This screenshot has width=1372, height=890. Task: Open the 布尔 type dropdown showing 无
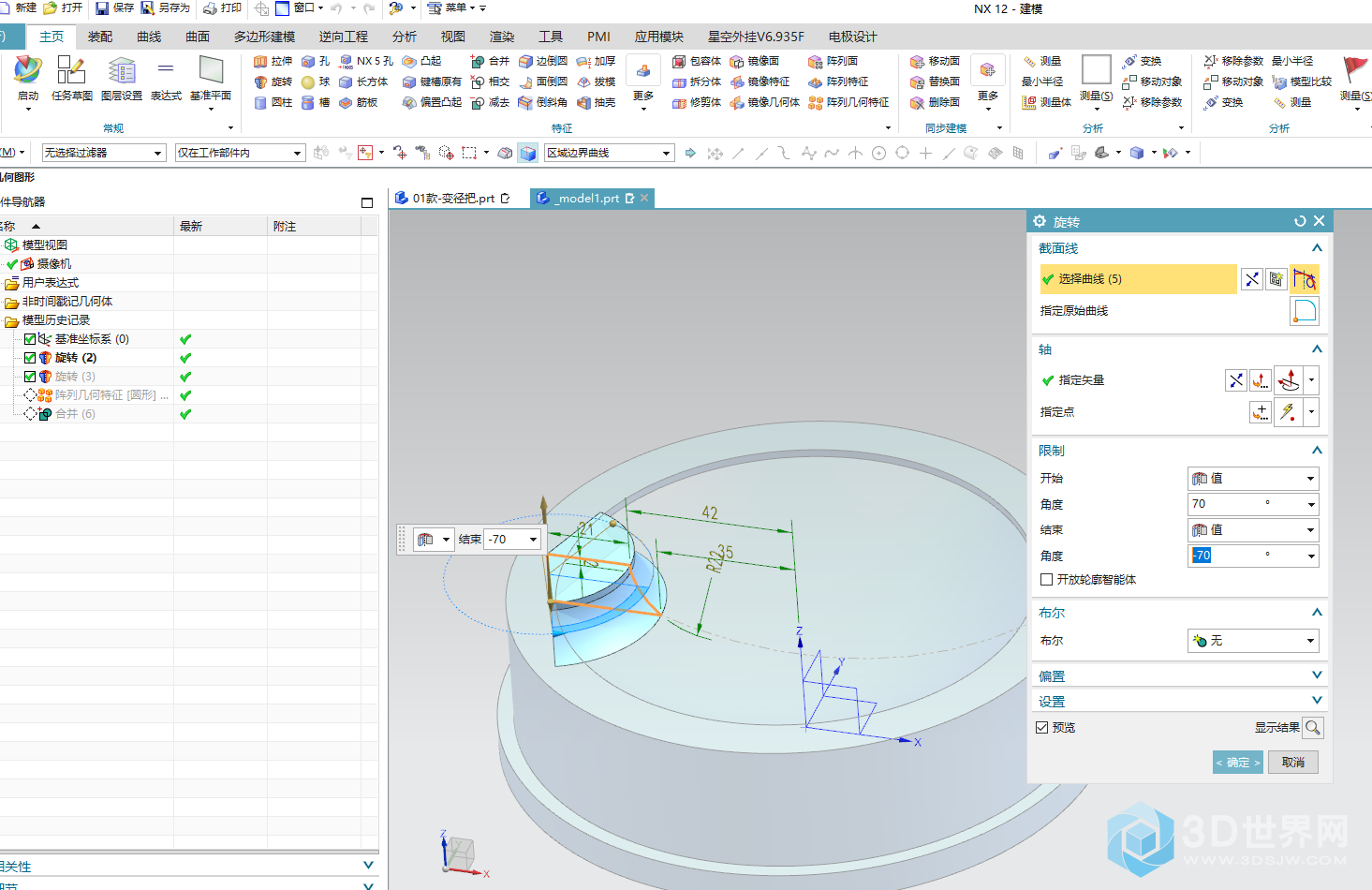(x=1253, y=641)
